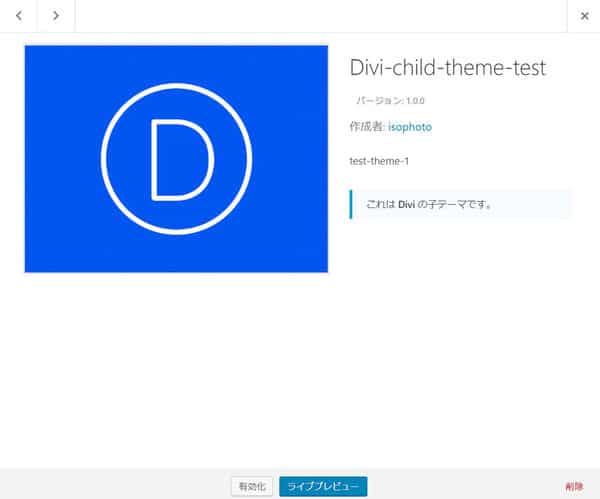Click the Divi-child-theme-test title
The image size is (600, 499).
pyautogui.click(x=448, y=68)
